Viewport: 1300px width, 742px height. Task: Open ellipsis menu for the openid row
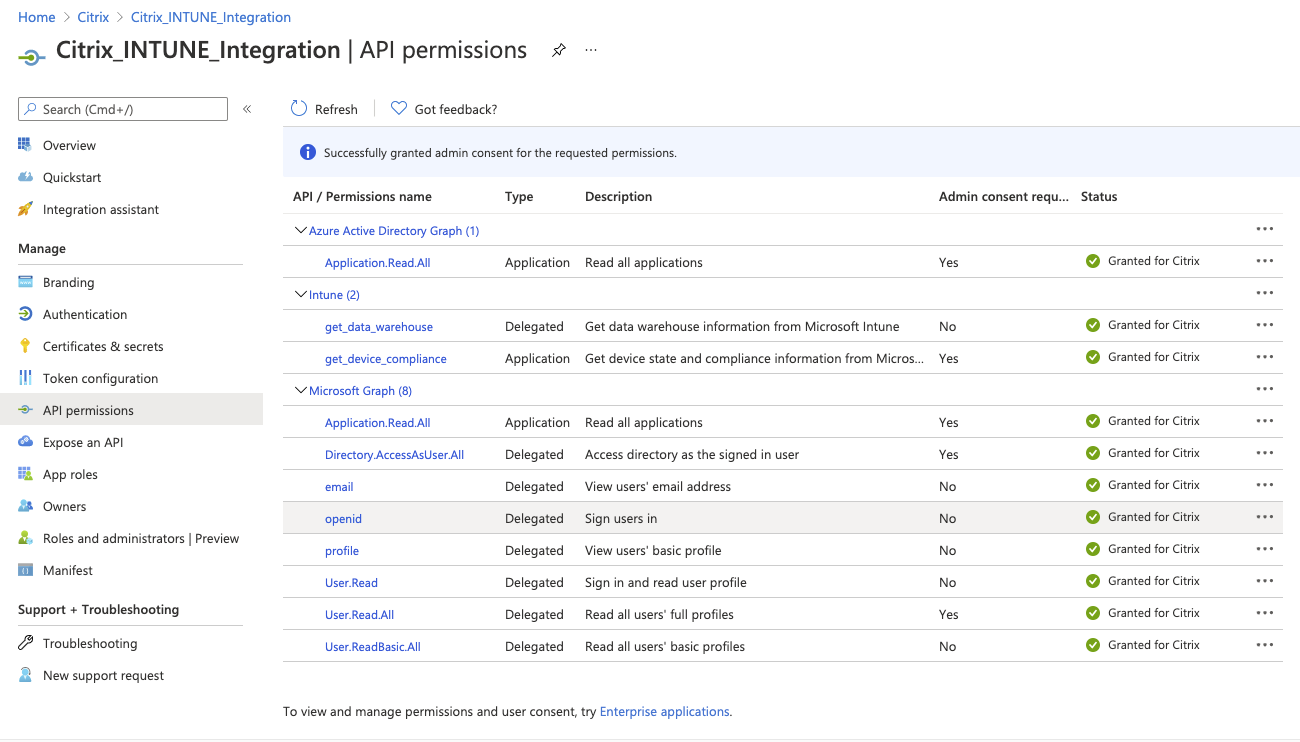[1265, 517]
